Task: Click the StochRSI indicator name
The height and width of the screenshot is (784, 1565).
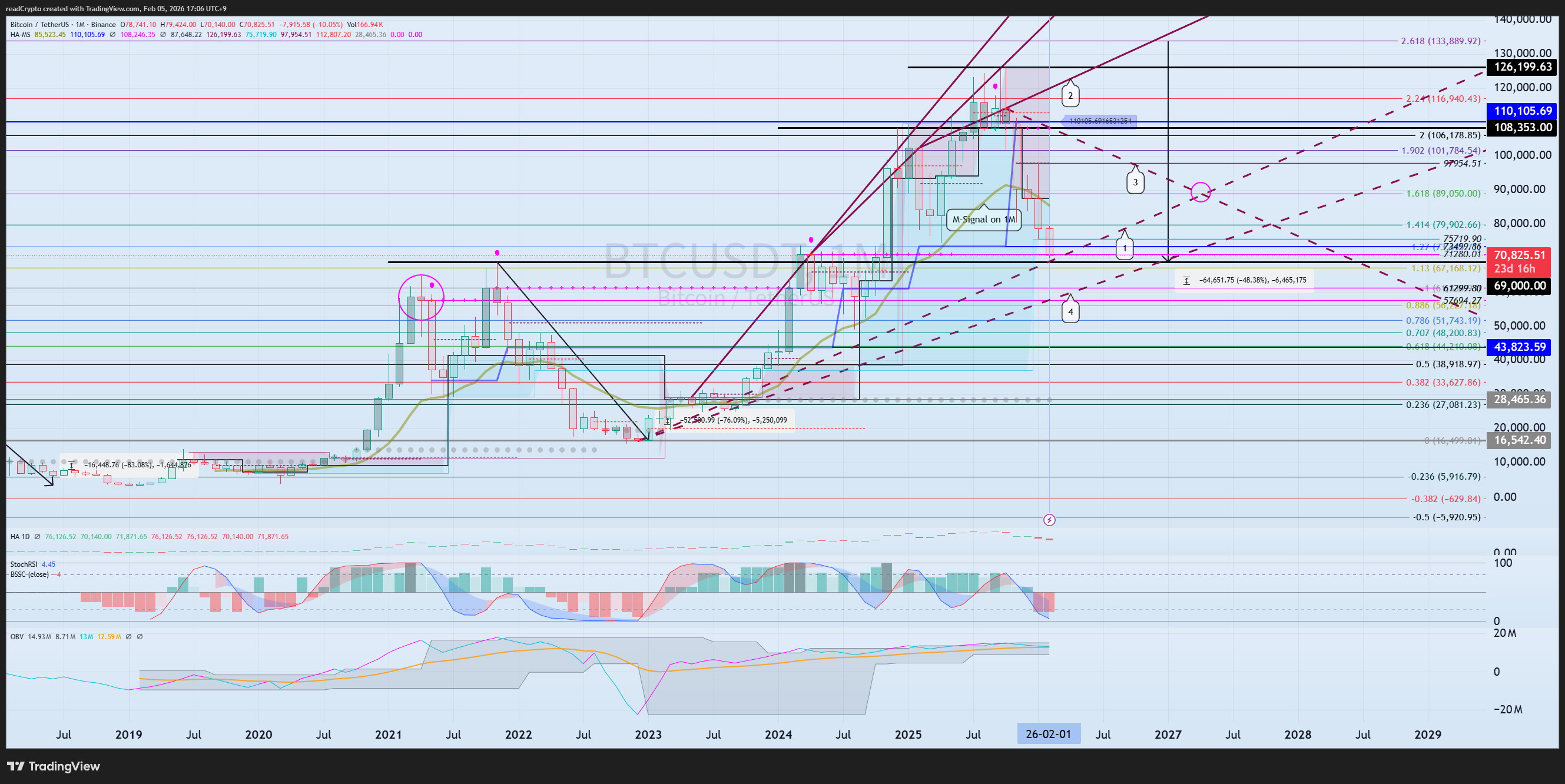Action: click(x=24, y=565)
